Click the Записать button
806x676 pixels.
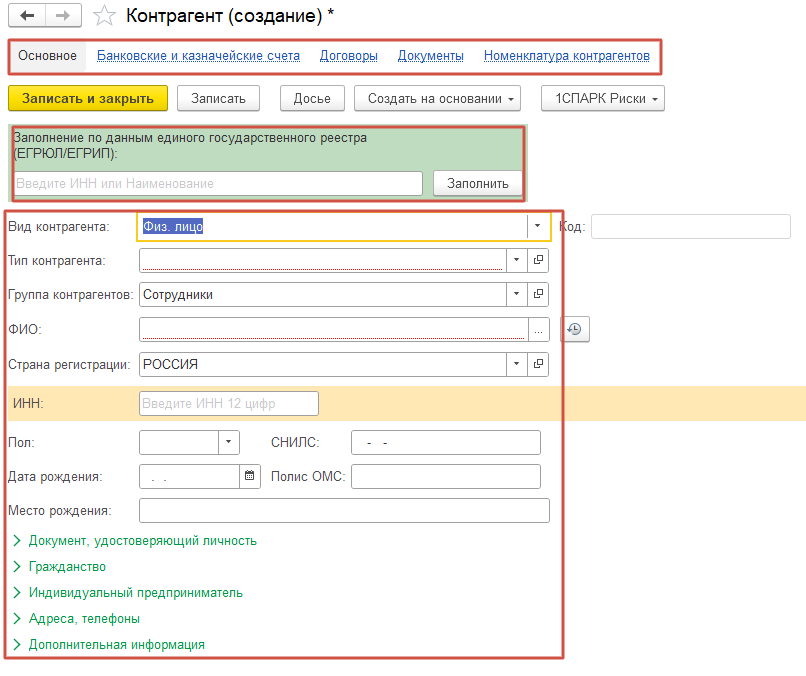coord(218,98)
